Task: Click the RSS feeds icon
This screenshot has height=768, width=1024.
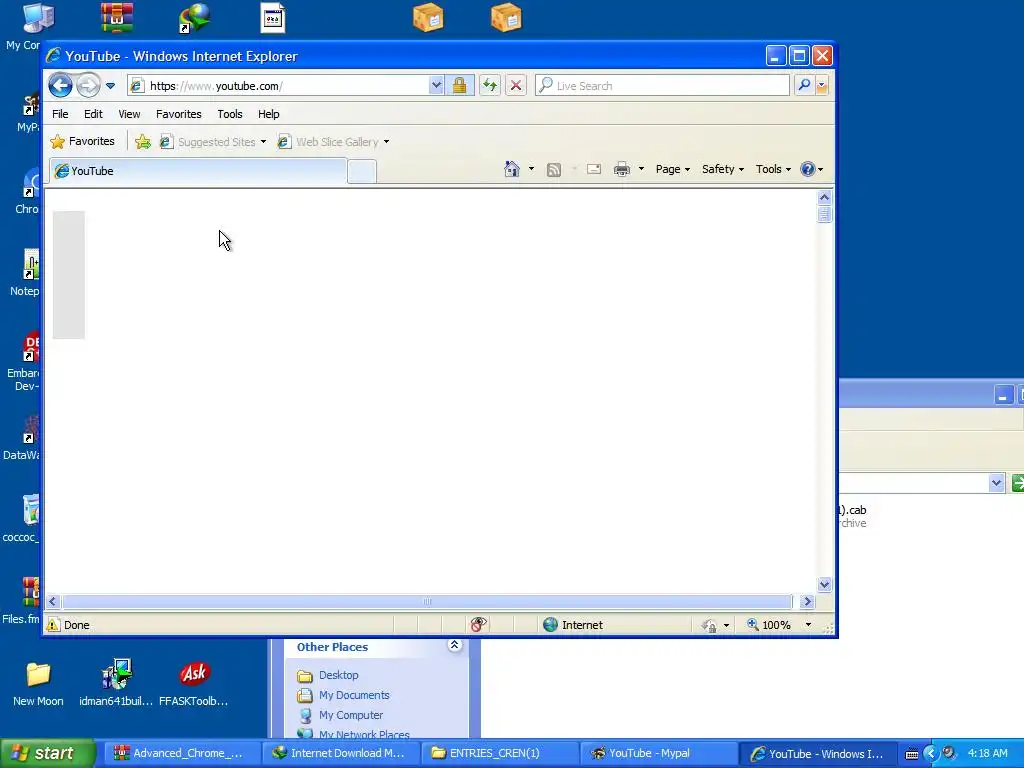Action: pyautogui.click(x=554, y=170)
